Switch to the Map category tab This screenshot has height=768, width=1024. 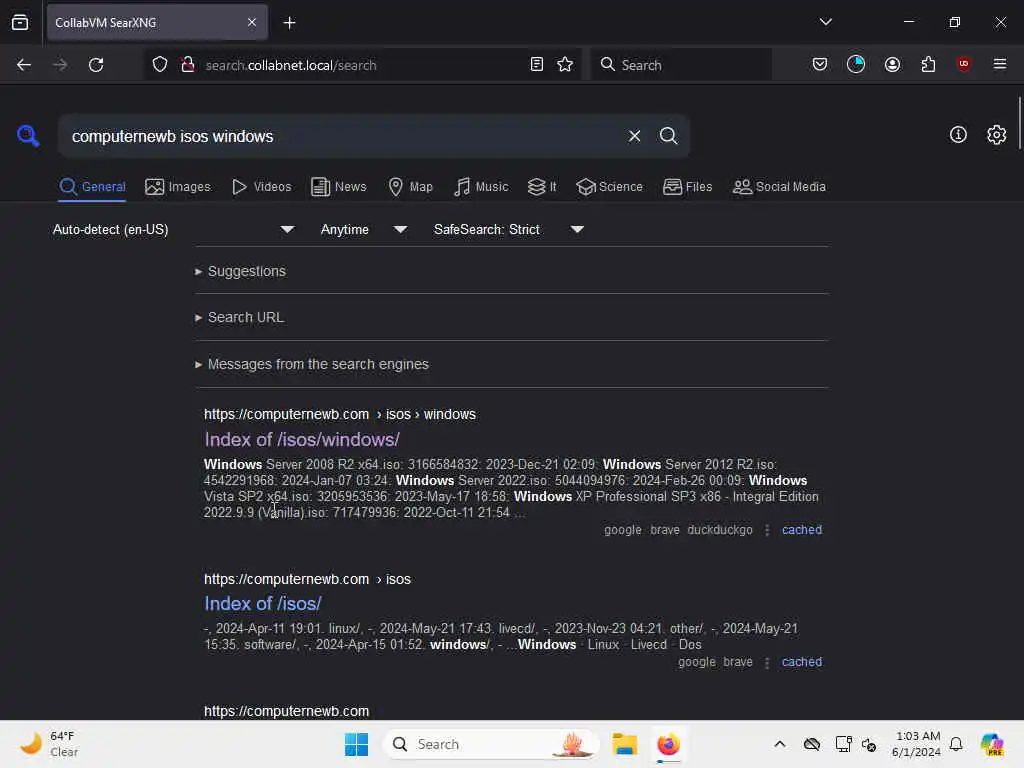[410, 187]
